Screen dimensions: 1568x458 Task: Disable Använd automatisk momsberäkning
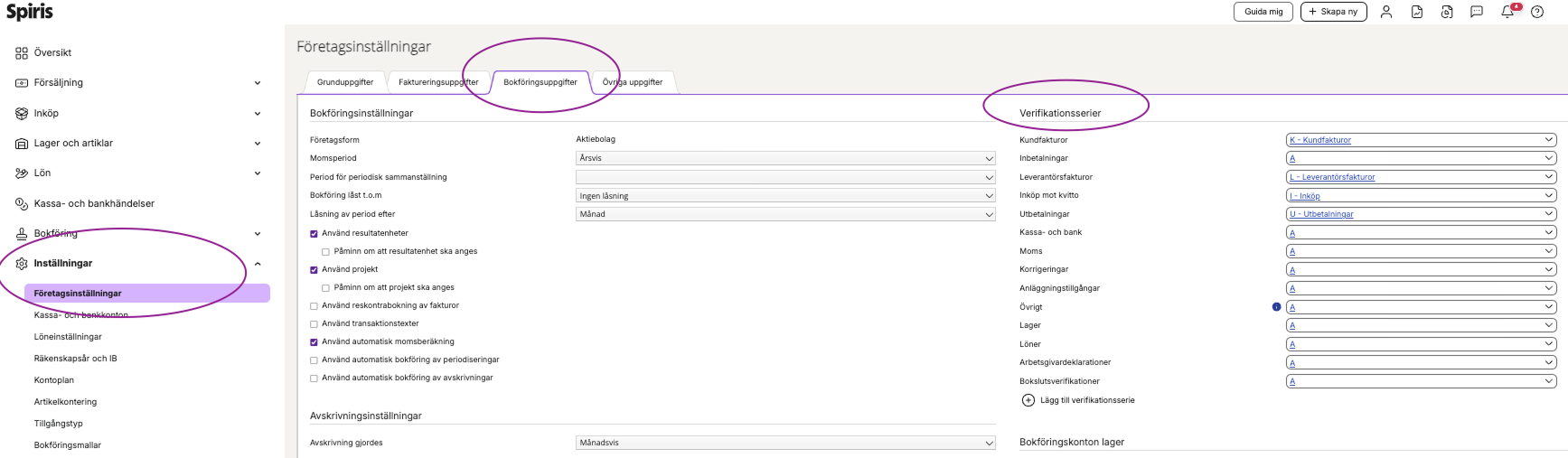point(314,342)
